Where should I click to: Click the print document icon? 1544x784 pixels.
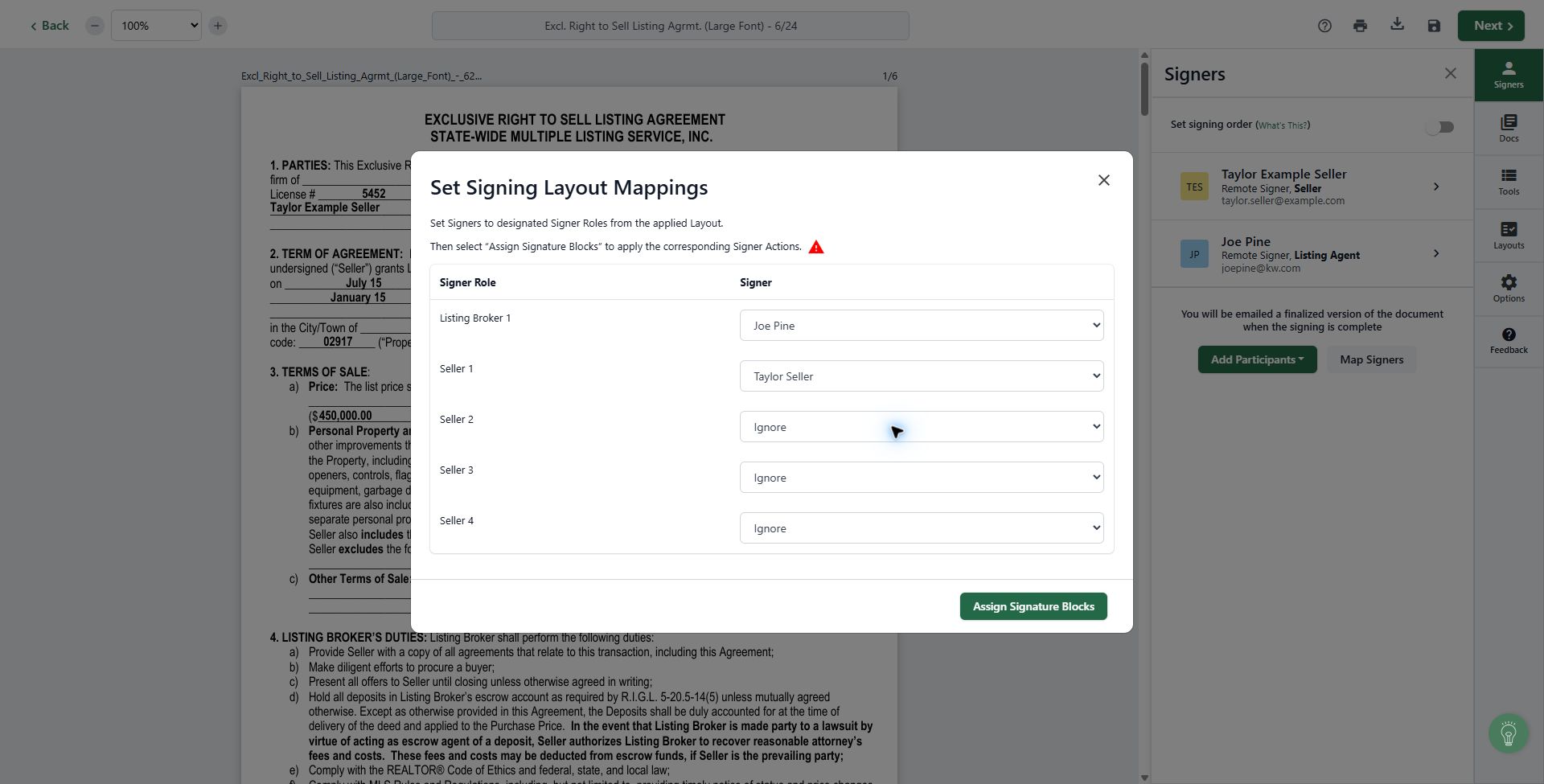(x=1360, y=26)
